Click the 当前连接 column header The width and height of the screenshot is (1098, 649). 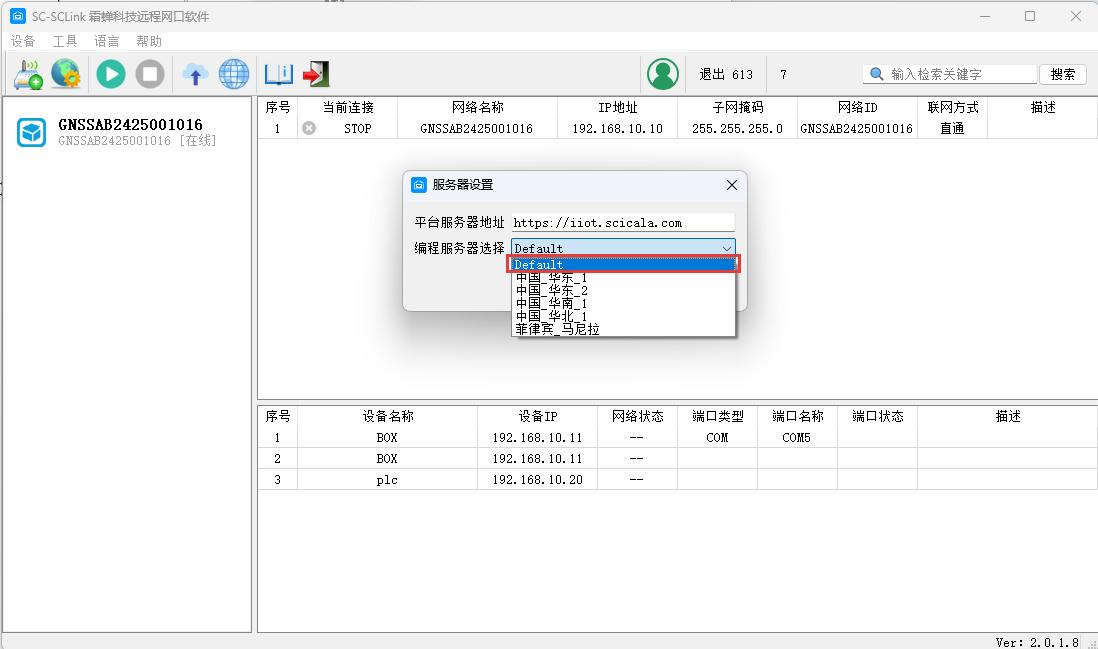[348, 107]
